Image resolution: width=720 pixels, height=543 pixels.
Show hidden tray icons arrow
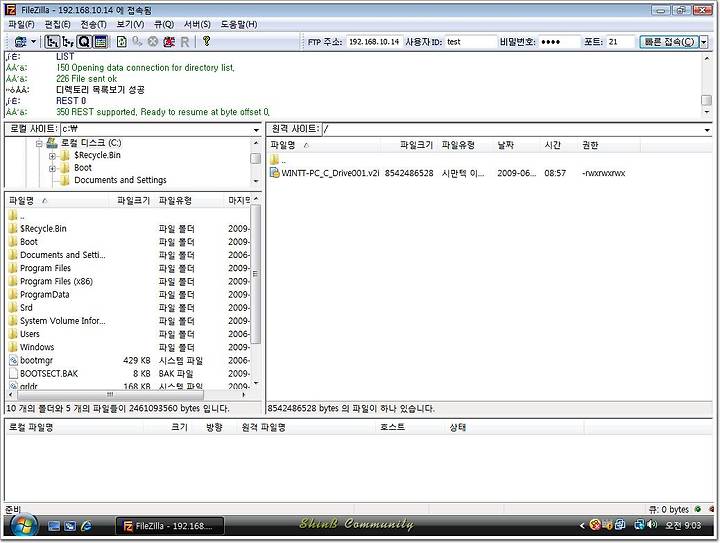(x=582, y=525)
